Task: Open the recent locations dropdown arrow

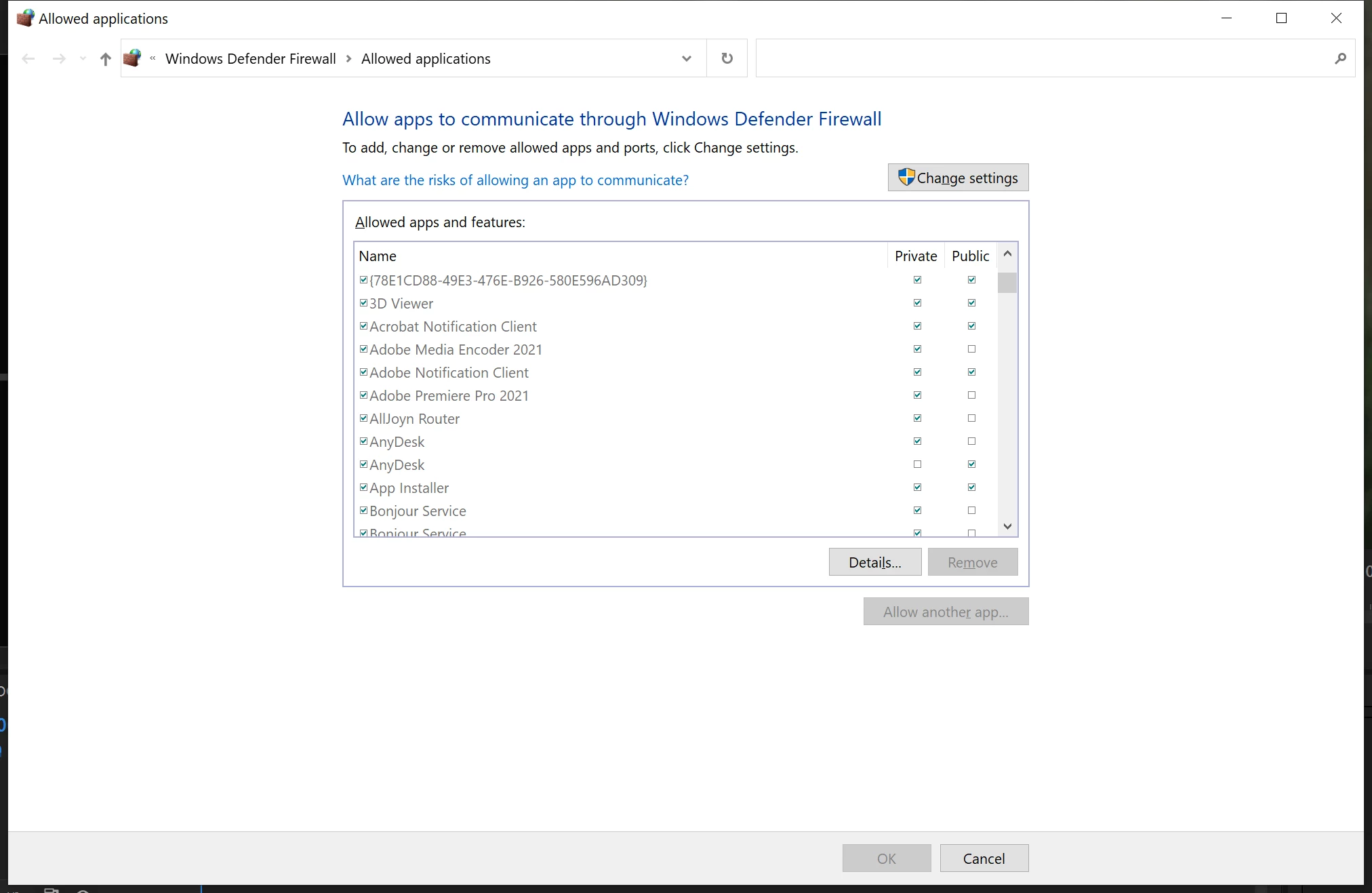Action: (x=83, y=59)
